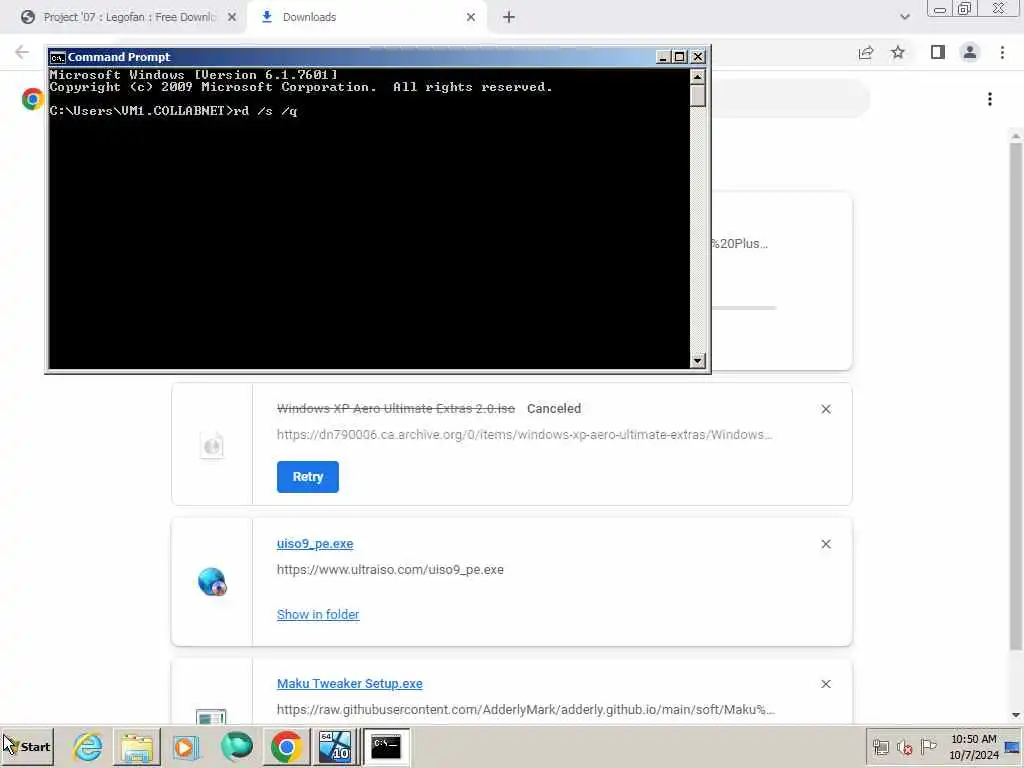Open the tab search chevron dropdown
This screenshot has height=768, width=1024.
[904, 17]
